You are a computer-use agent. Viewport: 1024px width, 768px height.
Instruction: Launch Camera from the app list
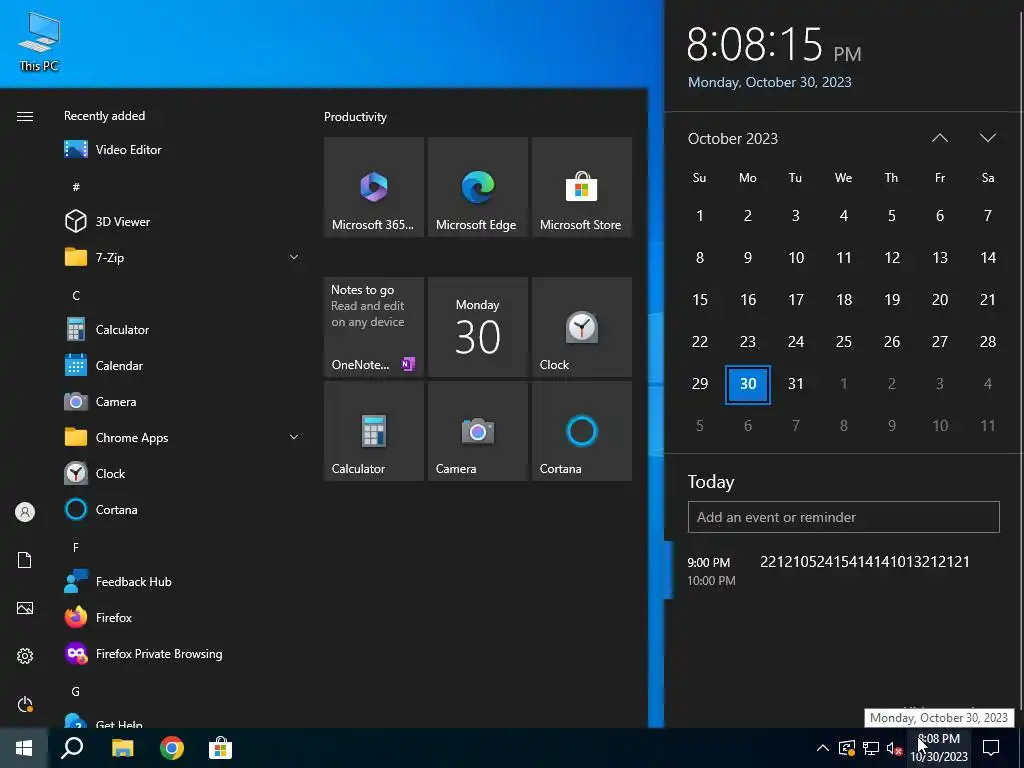(x=183, y=402)
